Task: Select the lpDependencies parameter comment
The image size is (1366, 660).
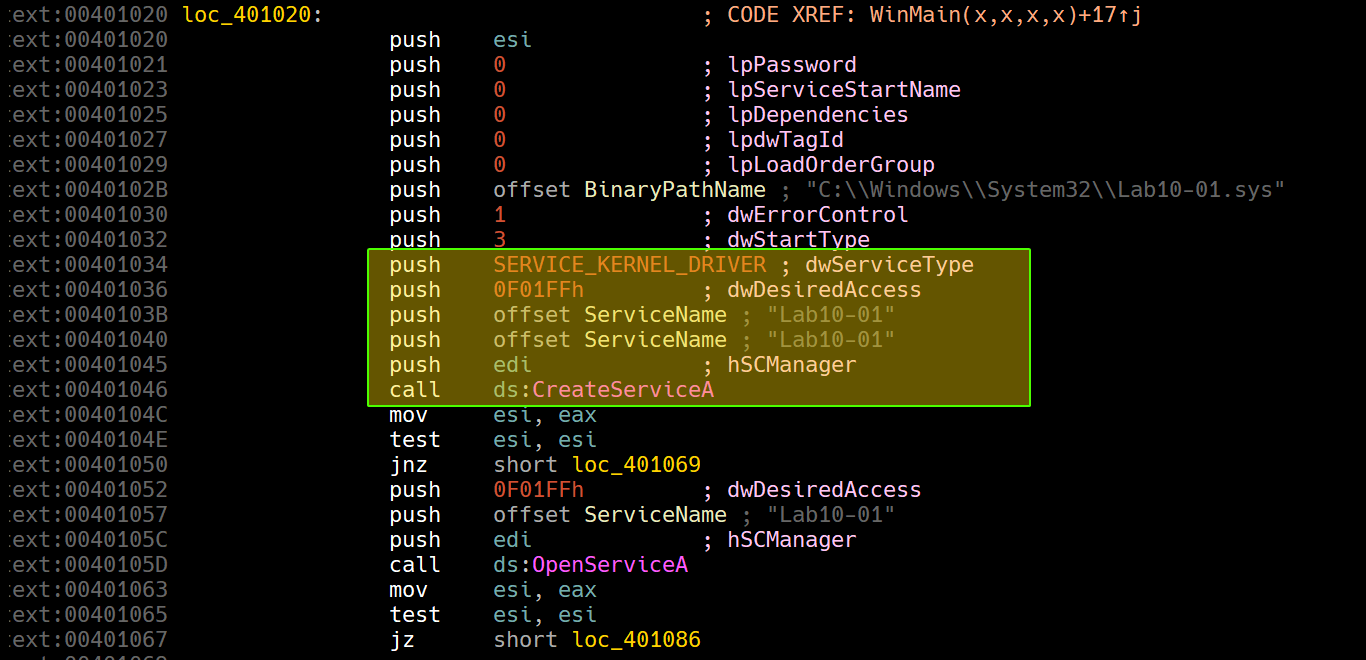Action: click(x=818, y=115)
